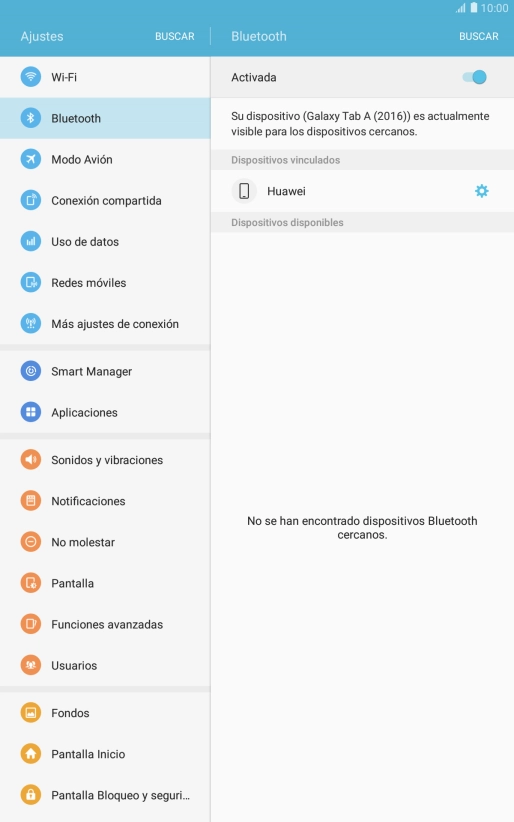The height and width of the screenshot is (822, 514).
Task: Open Más ajustes de conexión
Action: click(105, 324)
